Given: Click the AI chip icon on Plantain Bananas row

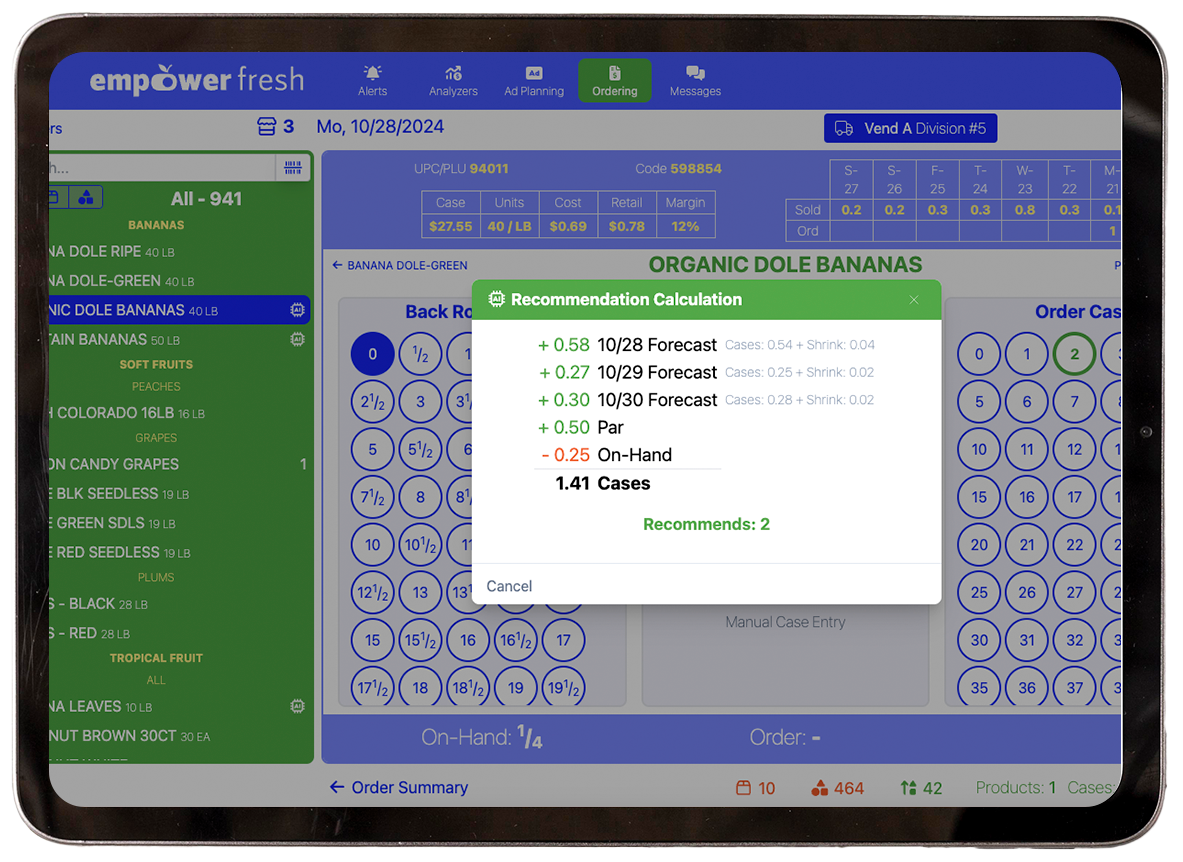Looking at the screenshot, I should (x=297, y=339).
